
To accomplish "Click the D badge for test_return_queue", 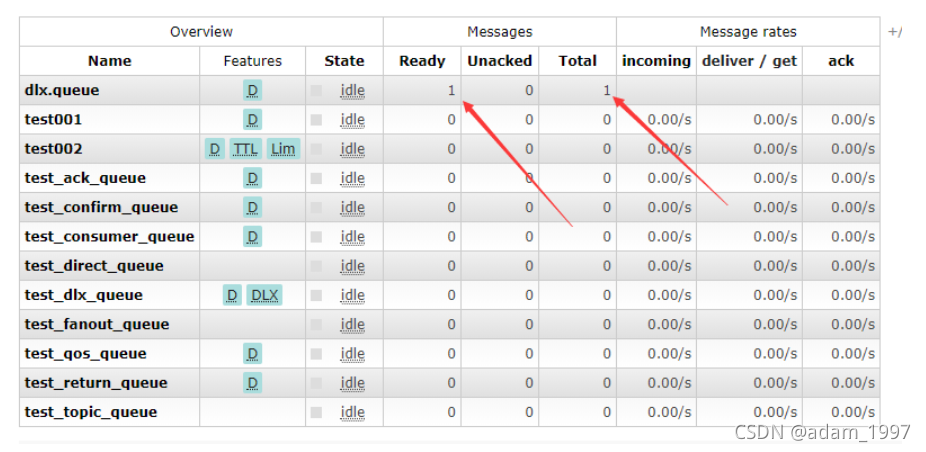I will 252,383.
